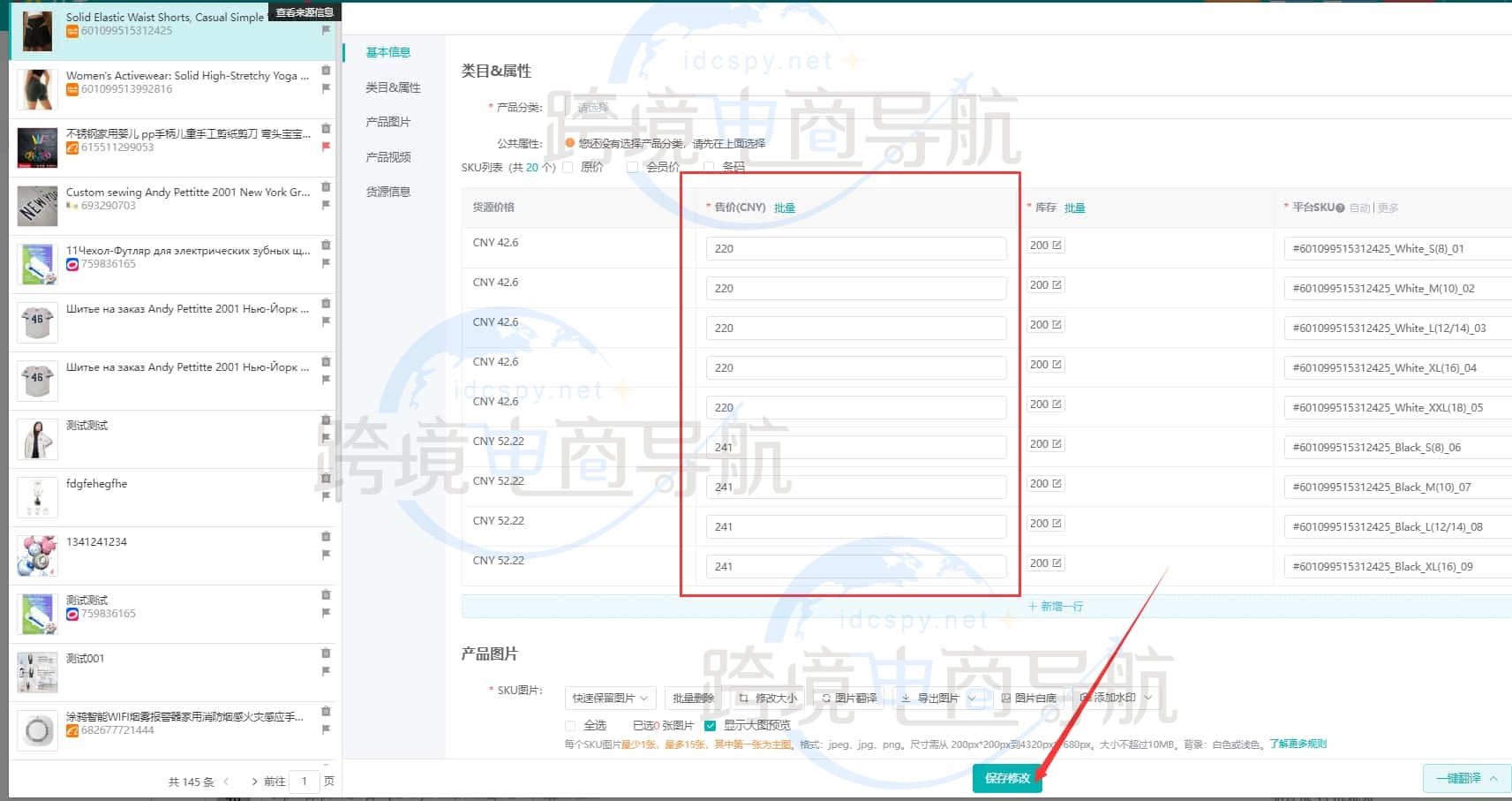Click the 新增一行 add row link

point(1056,607)
